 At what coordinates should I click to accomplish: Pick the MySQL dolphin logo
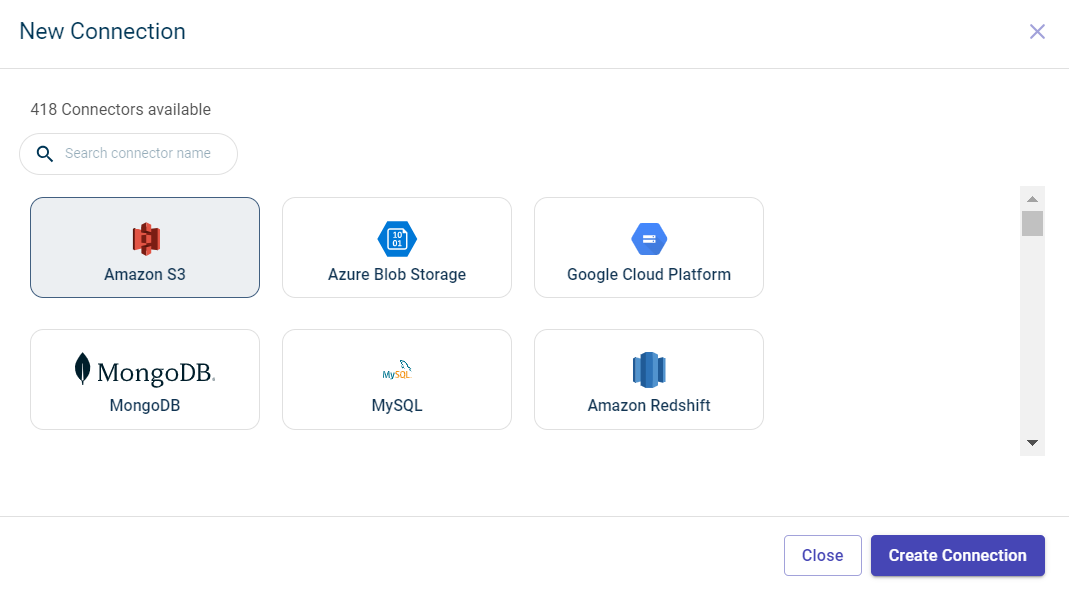click(x=397, y=370)
